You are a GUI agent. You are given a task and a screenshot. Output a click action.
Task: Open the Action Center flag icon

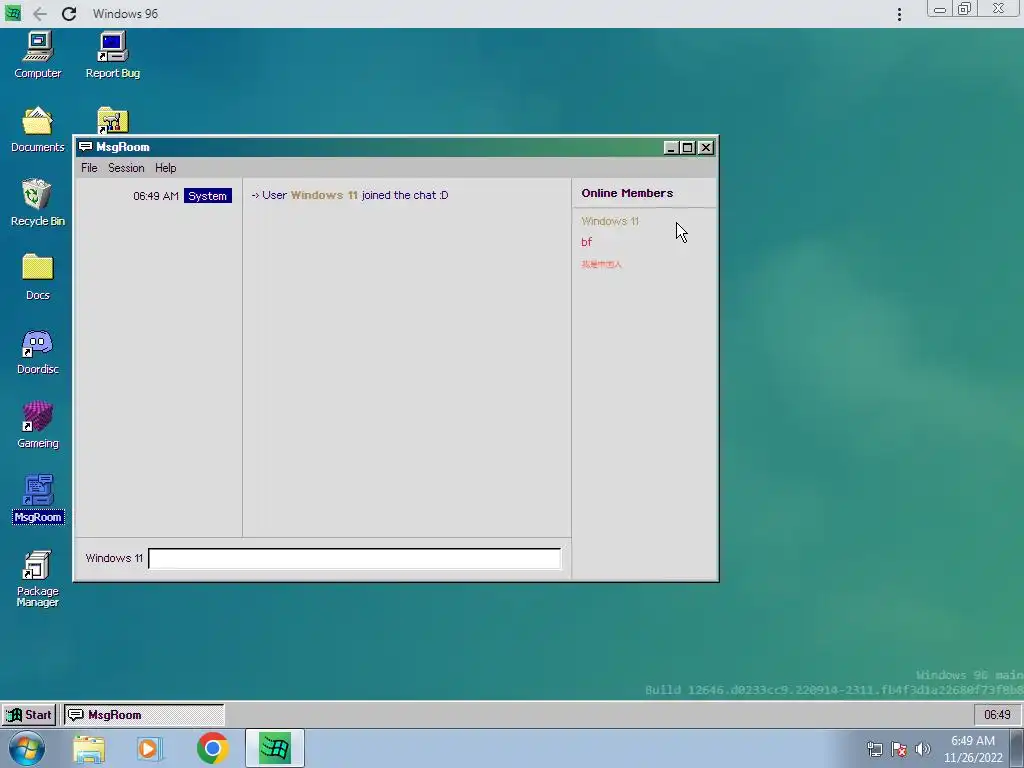click(899, 749)
